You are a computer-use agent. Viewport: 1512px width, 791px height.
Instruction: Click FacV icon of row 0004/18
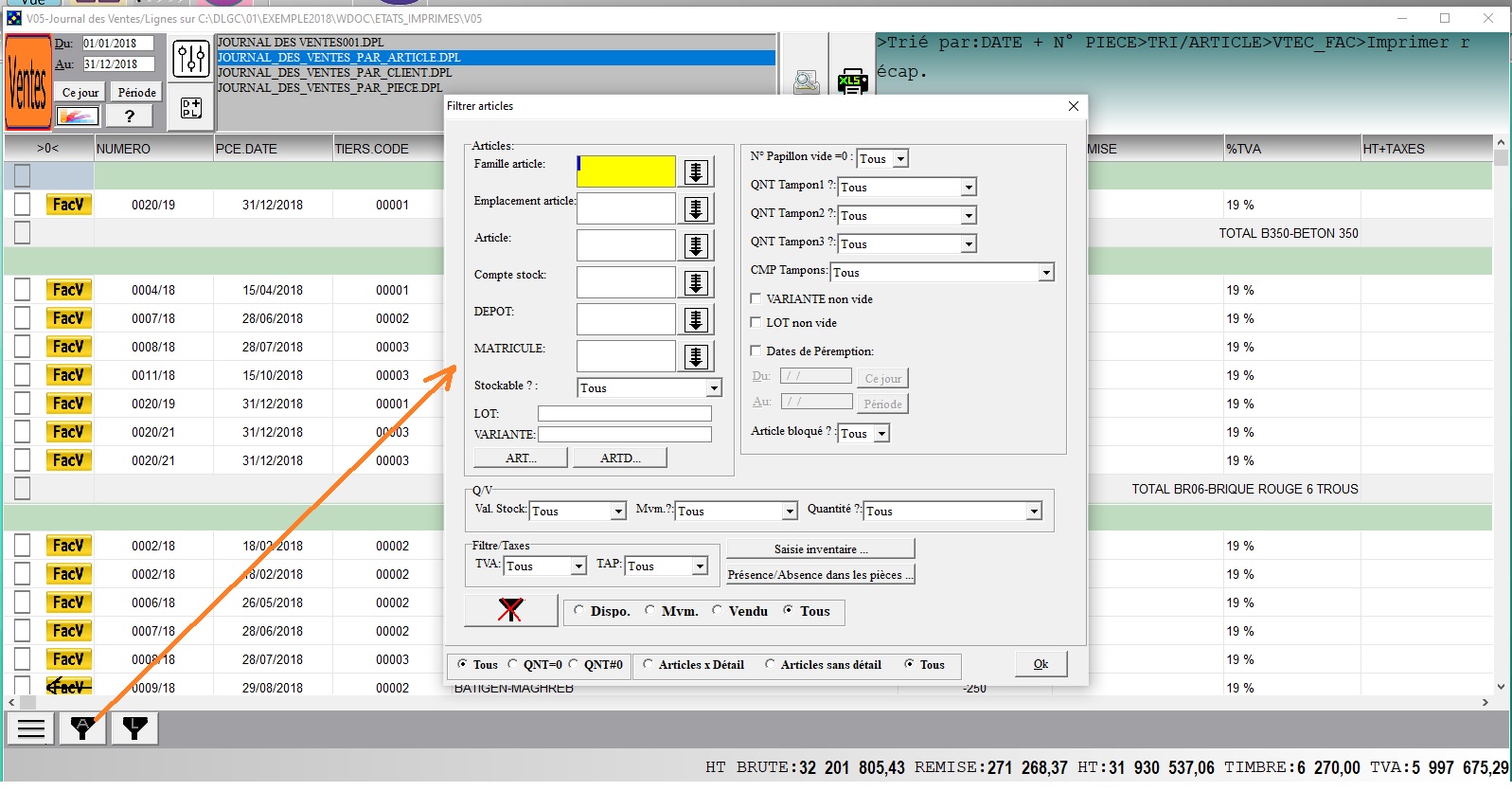pyautogui.click(x=68, y=290)
